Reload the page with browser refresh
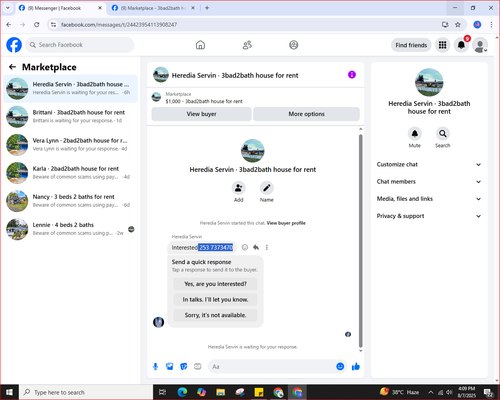Screen dimensions: 500x400 [37, 25]
